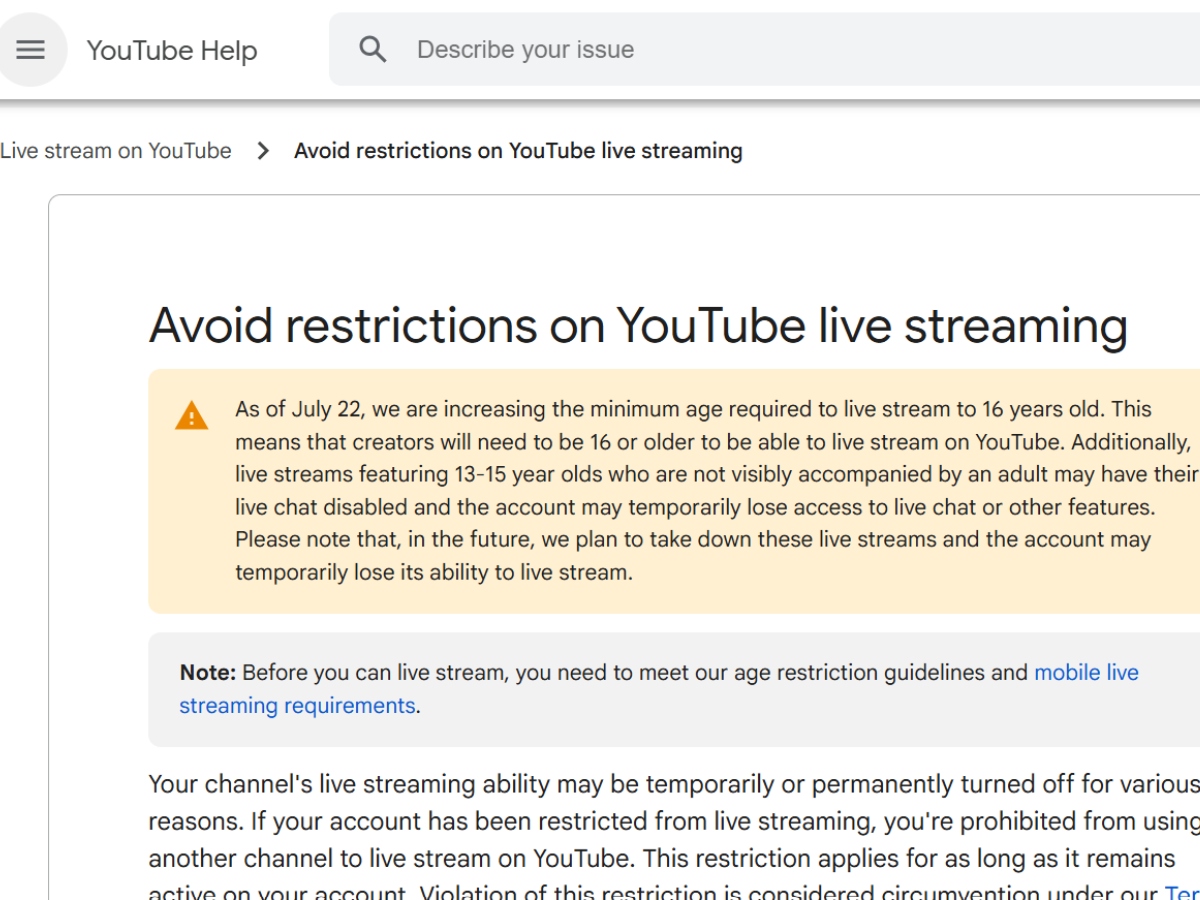Open 'Live stream on YouTube' breadcrumb

point(116,151)
